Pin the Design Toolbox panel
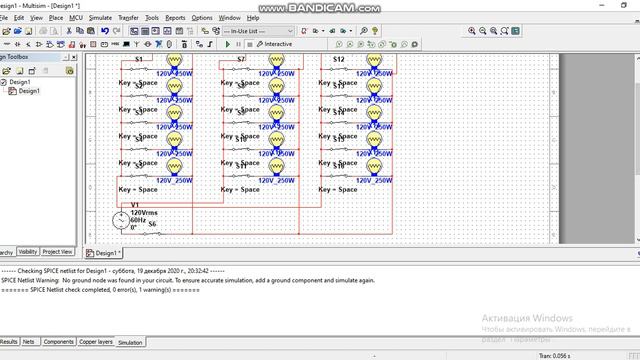 (66, 57)
